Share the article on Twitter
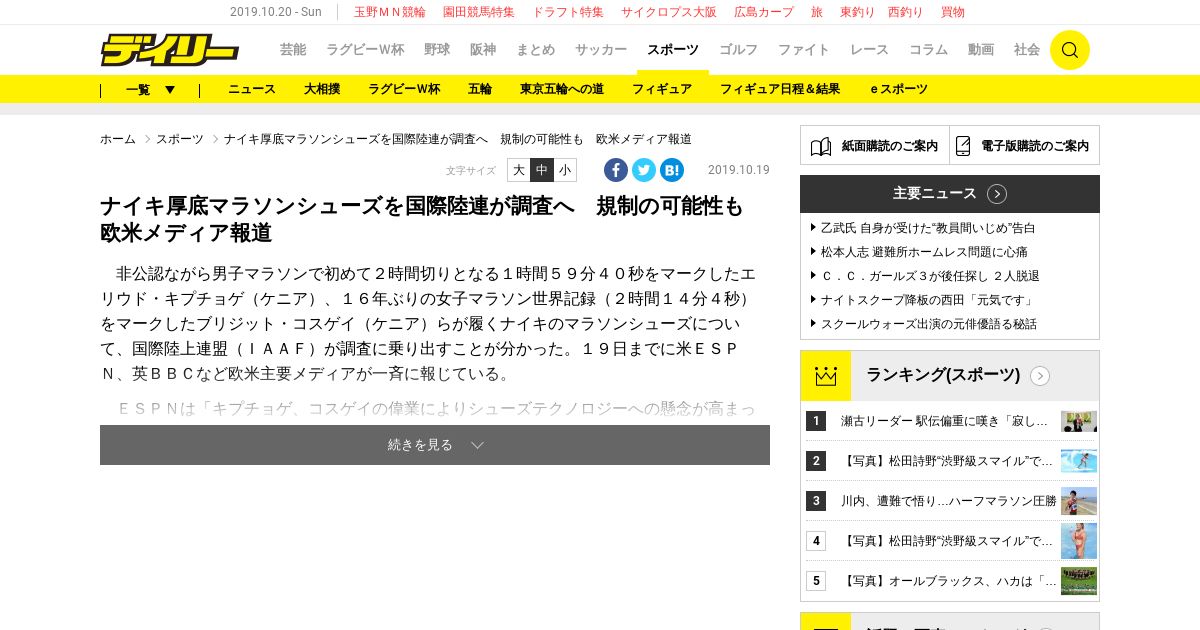Viewport: 1200px width, 630px height. 644,170
